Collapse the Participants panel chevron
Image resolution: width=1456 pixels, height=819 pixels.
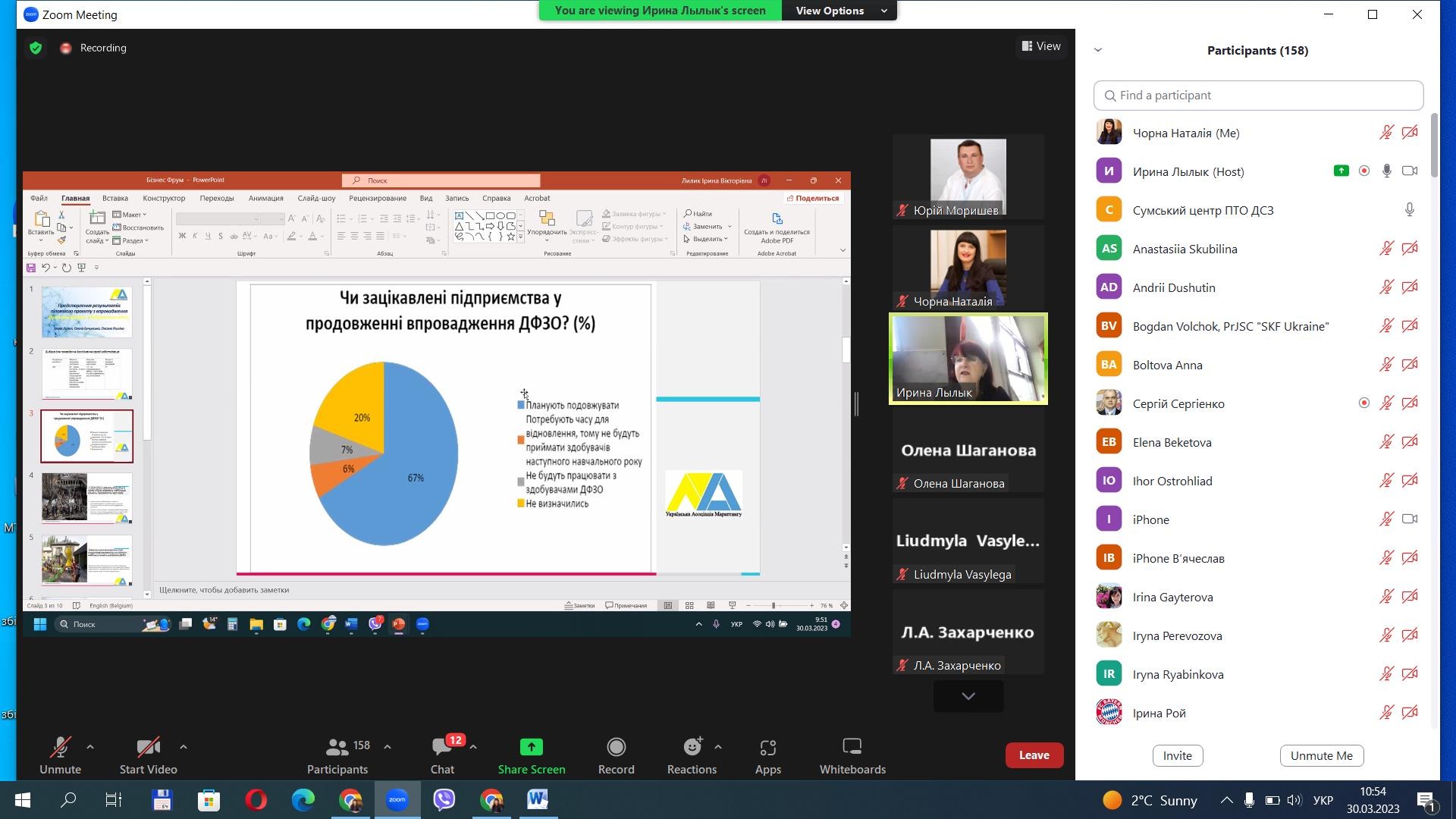coord(1097,50)
